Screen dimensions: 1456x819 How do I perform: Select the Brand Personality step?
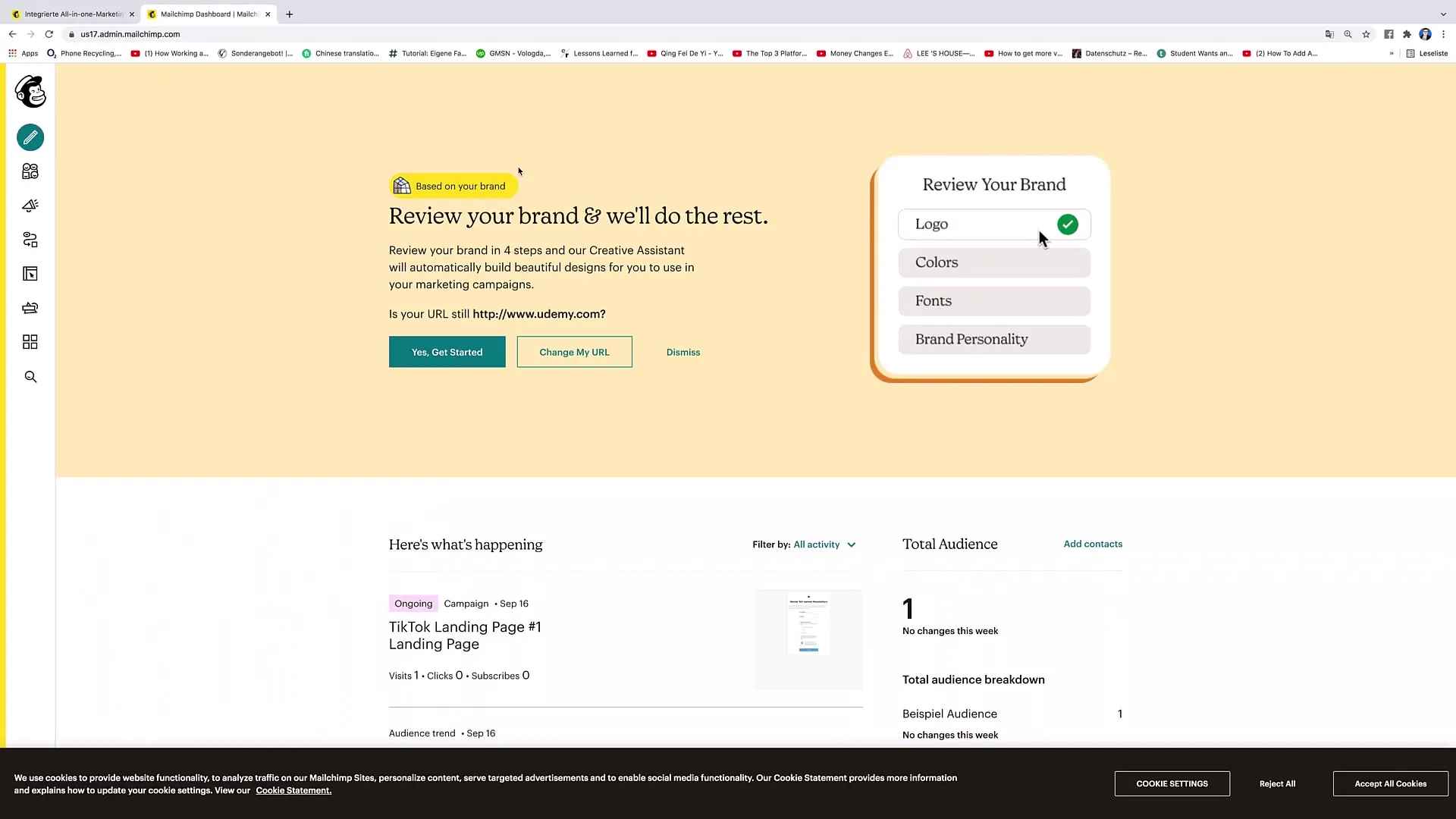[994, 340]
